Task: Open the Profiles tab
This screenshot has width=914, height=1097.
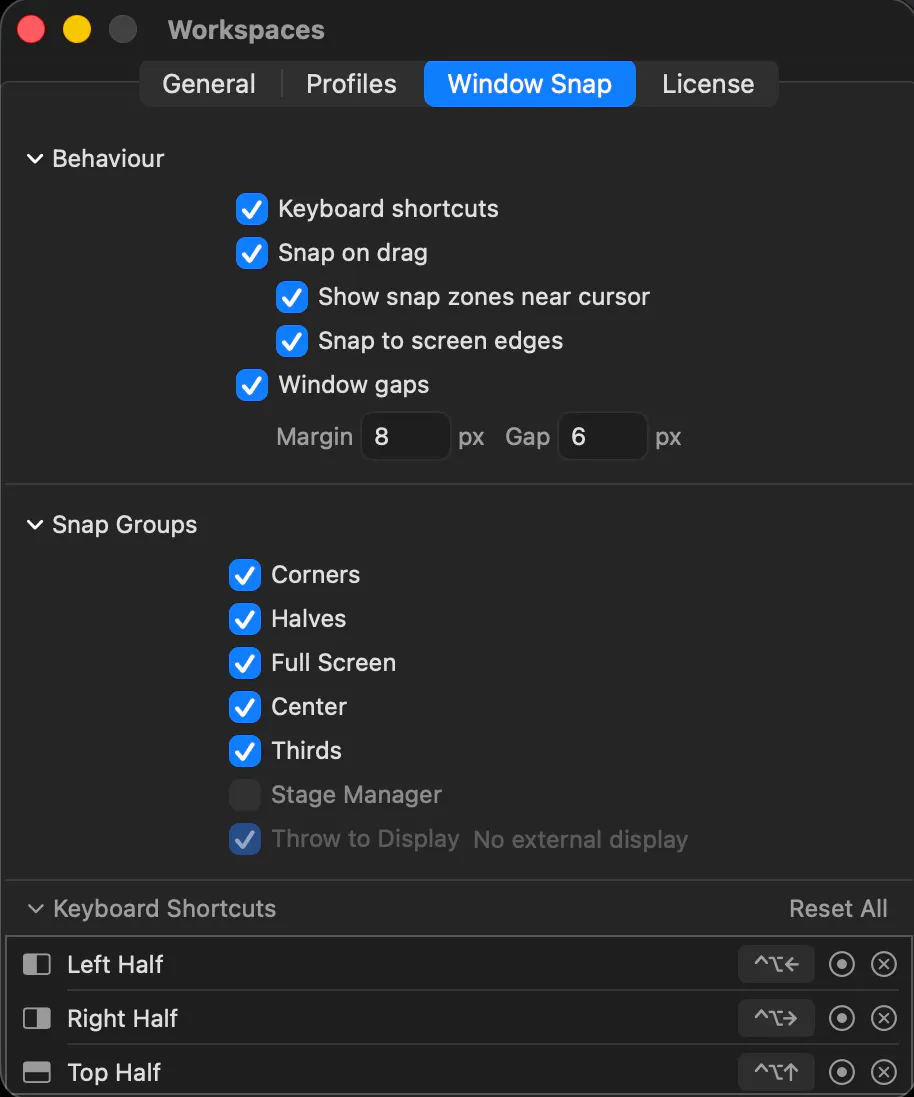Action: coord(352,84)
